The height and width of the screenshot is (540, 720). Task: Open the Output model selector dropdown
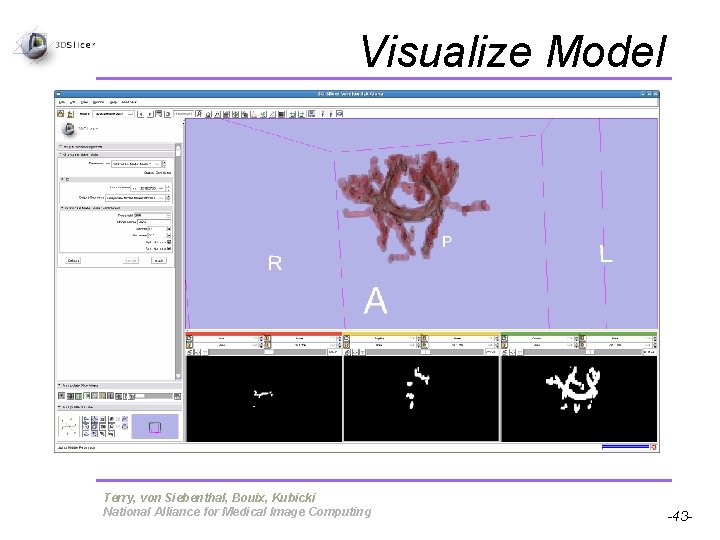135,198
